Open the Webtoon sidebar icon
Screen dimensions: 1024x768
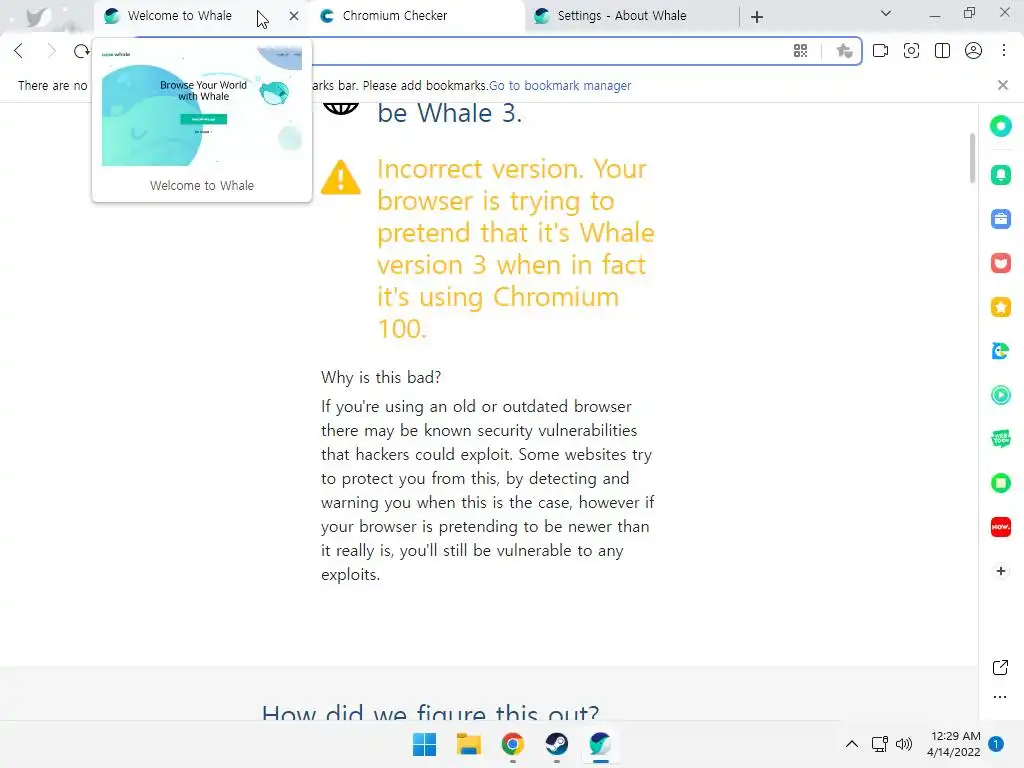(x=1000, y=439)
